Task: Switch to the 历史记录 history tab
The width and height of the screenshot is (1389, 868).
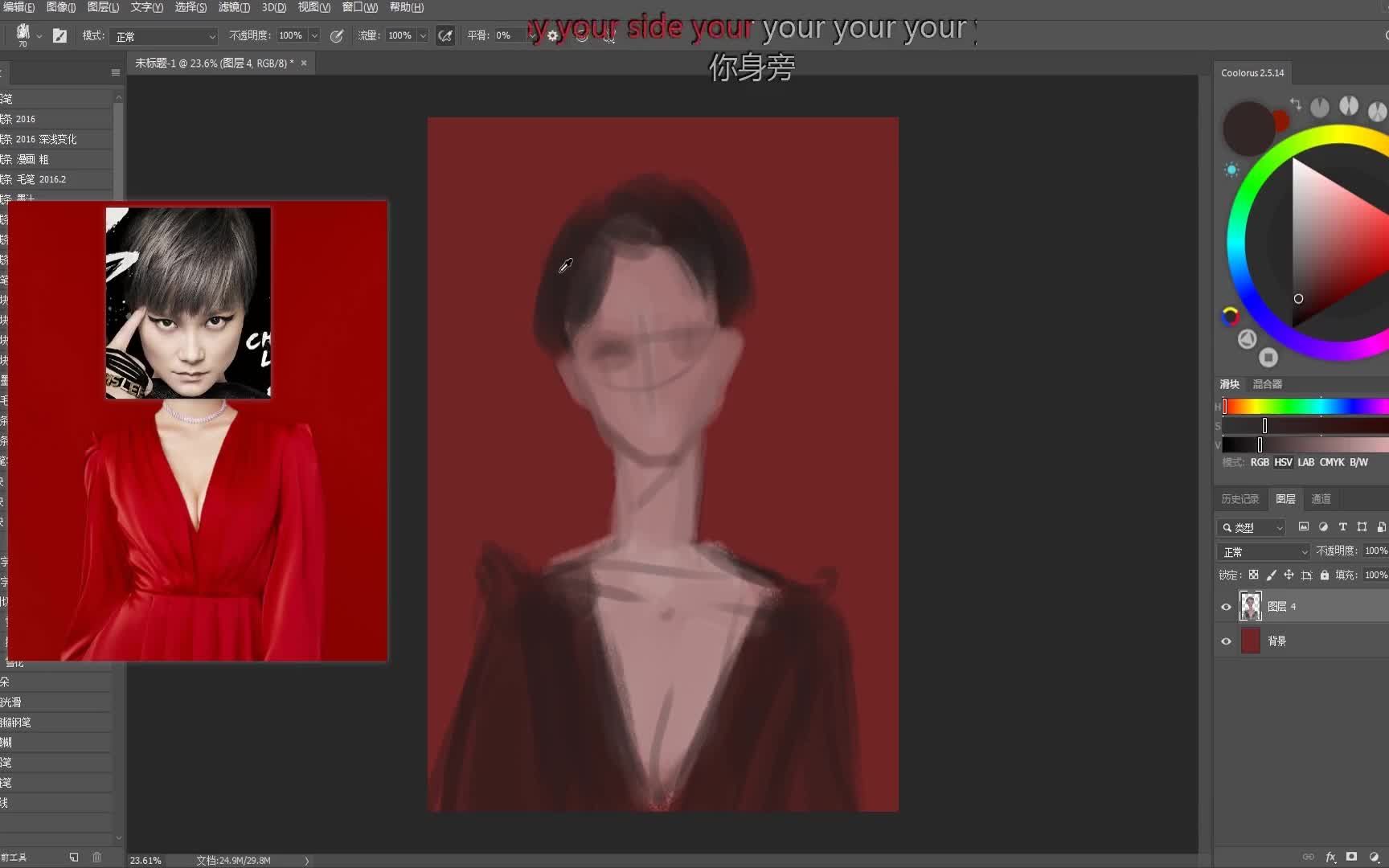Action: coord(1239,499)
